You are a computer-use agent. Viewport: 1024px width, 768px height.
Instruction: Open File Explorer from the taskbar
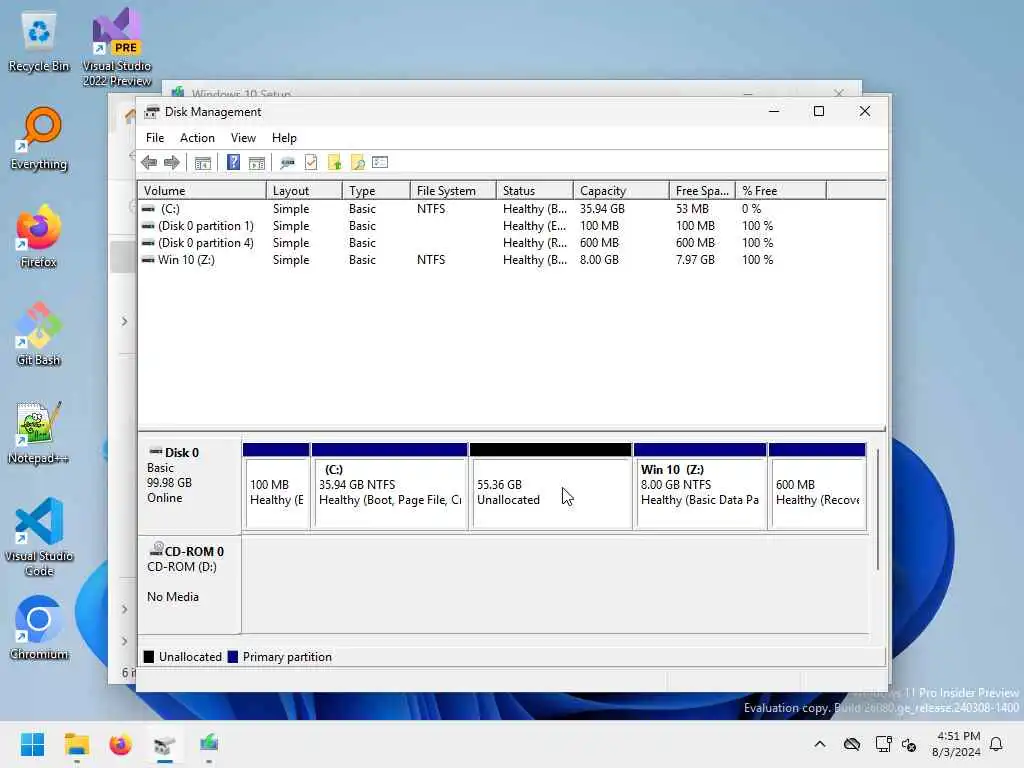click(x=77, y=744)
